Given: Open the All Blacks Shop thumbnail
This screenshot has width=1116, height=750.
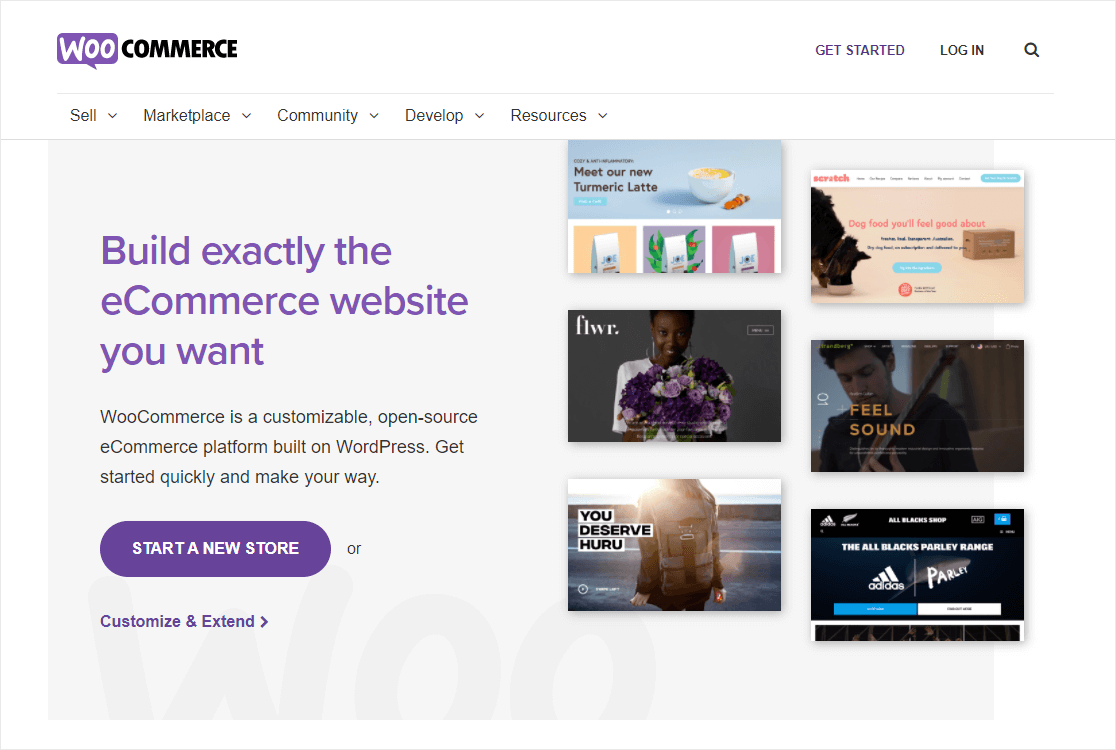Looking at the screenshot, I should [917, 575].
